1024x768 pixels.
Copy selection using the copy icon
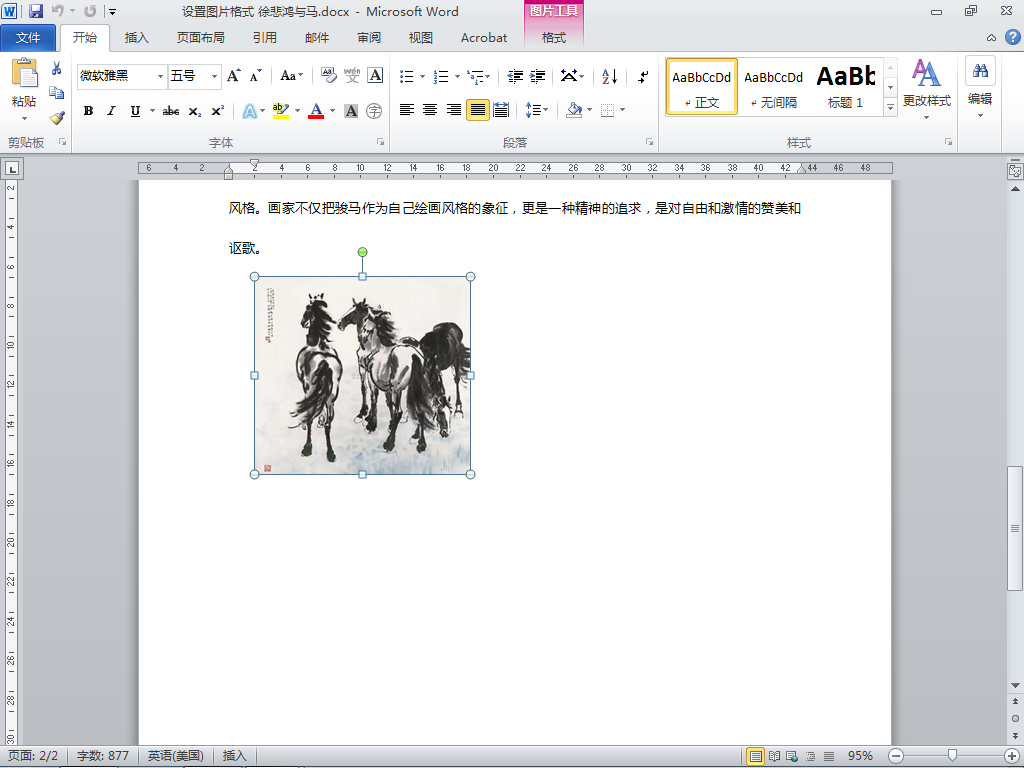point(57,93)
